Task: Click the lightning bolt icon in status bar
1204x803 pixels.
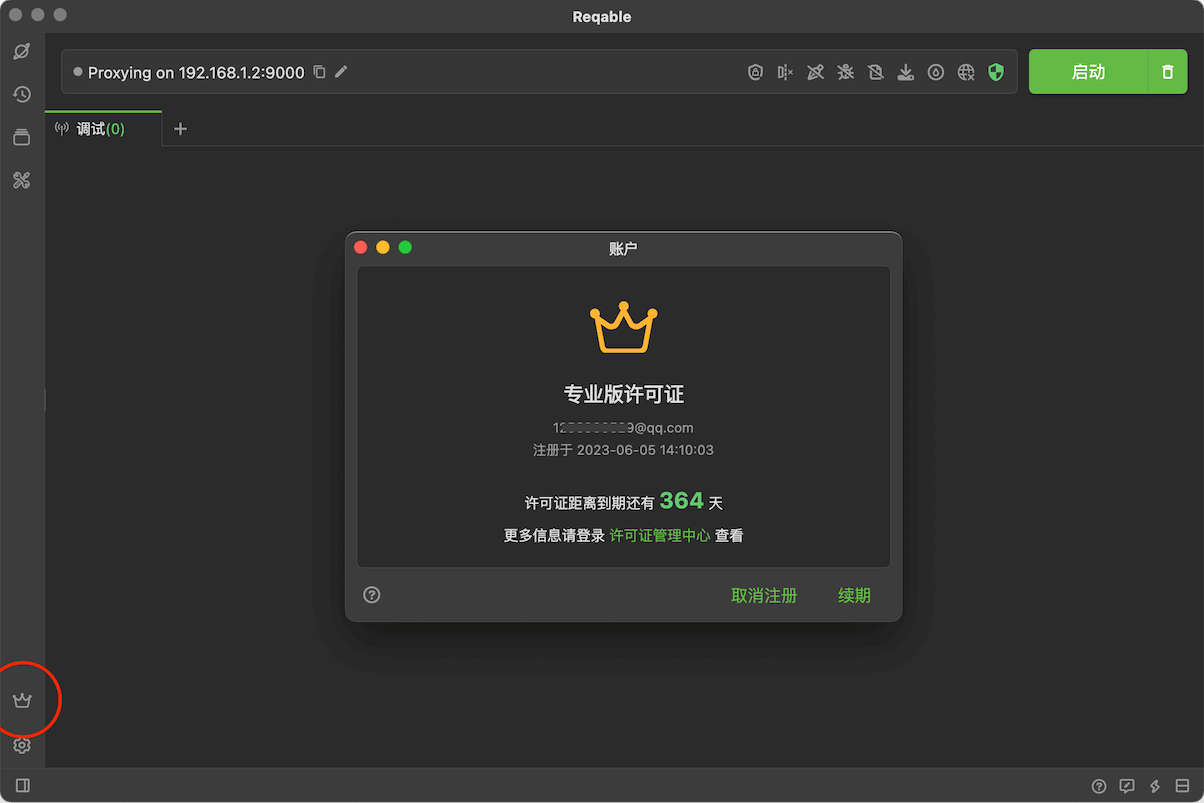Action: click(1155, 786)
